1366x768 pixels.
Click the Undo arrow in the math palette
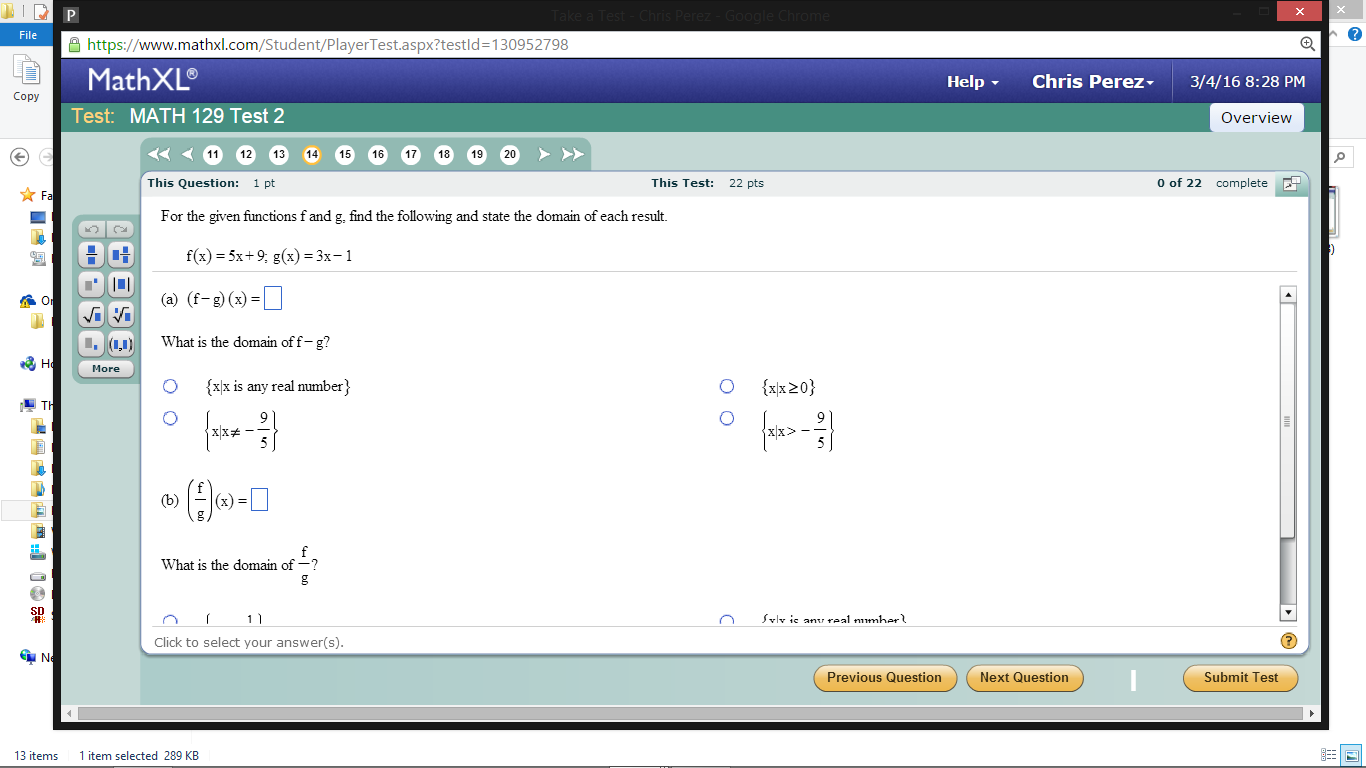click(91, 228)
